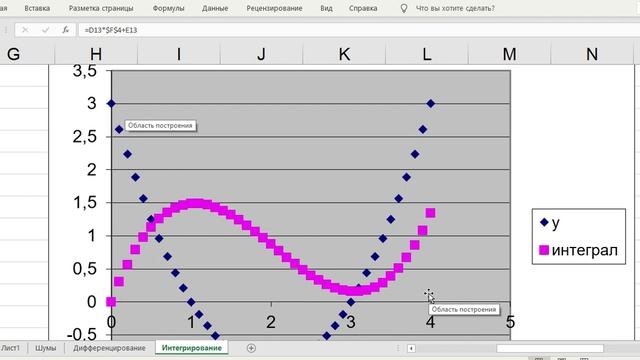Click the horizontal scrollbar thumb
This screenshot has width=640, height=360.
(550, 348)
